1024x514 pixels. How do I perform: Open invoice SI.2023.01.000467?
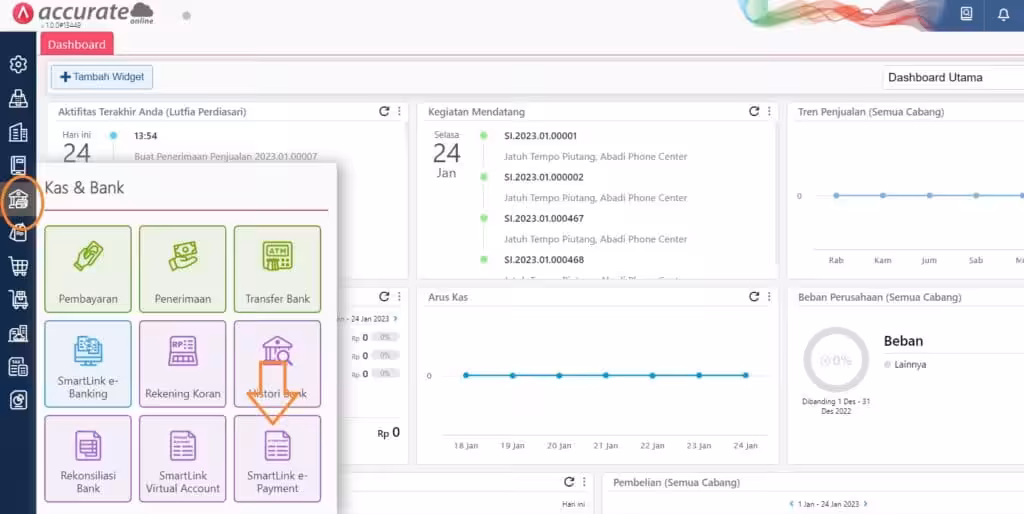pos(544,218)
